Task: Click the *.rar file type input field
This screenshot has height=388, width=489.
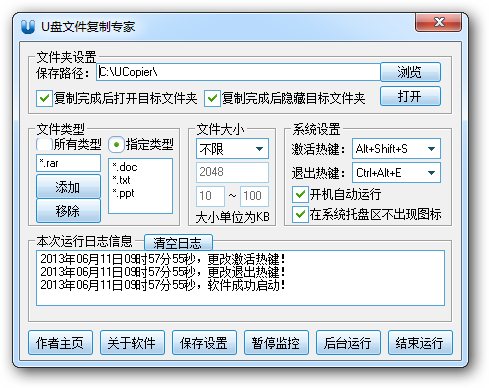Action: tap(68, 163)
